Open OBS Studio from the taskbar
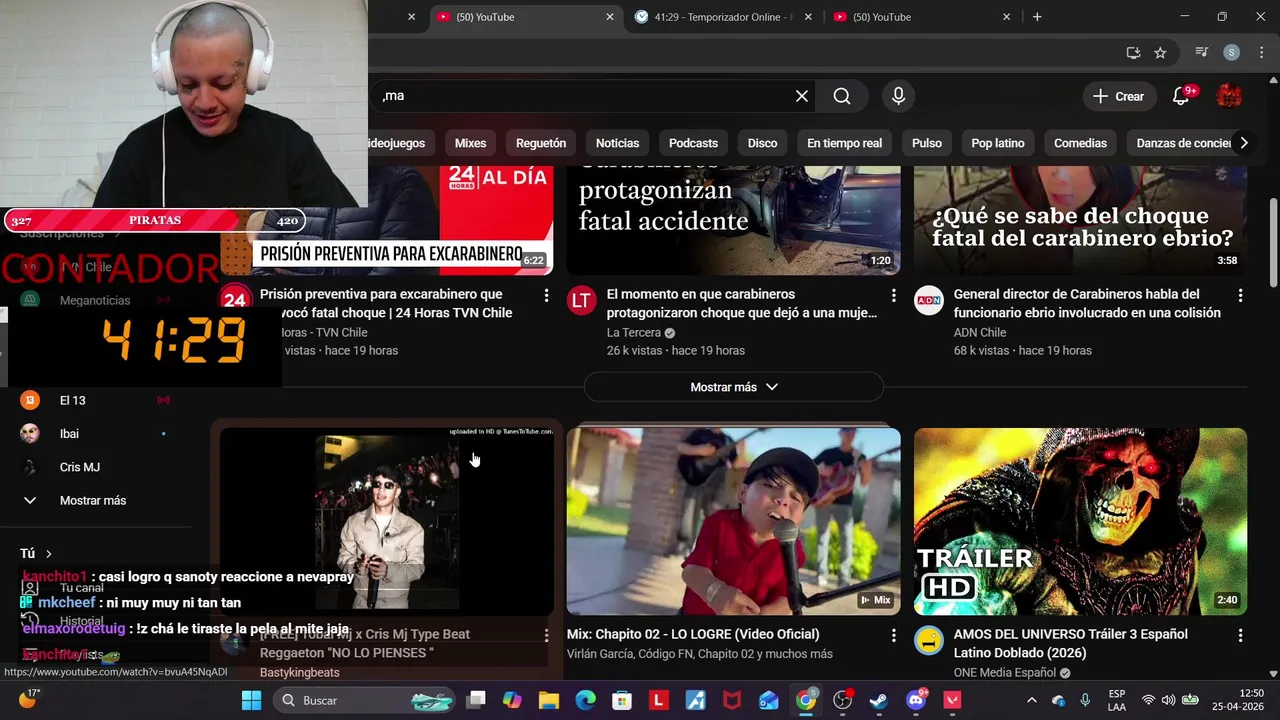 pos(842,700)
